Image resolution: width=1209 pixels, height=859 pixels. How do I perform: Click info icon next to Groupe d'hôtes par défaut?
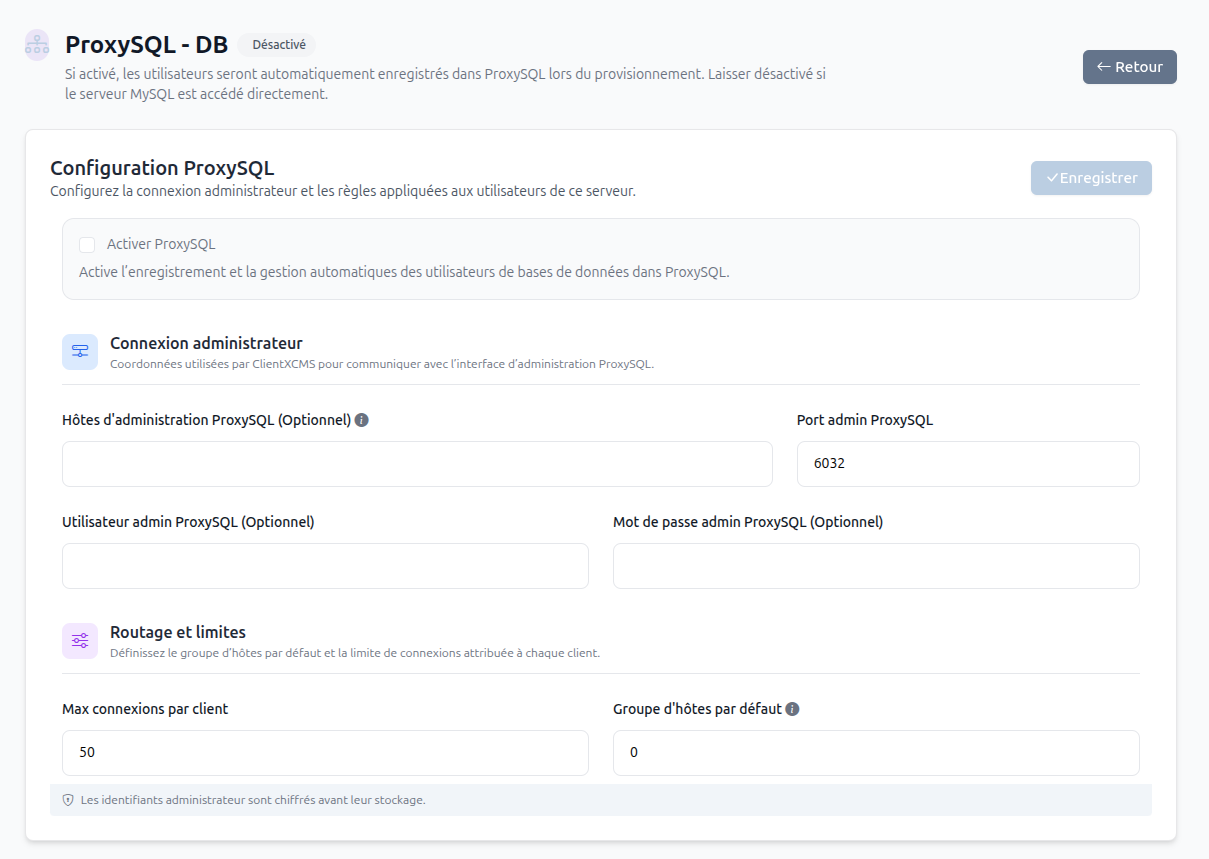pyautogui.click(x=792, y=709)
